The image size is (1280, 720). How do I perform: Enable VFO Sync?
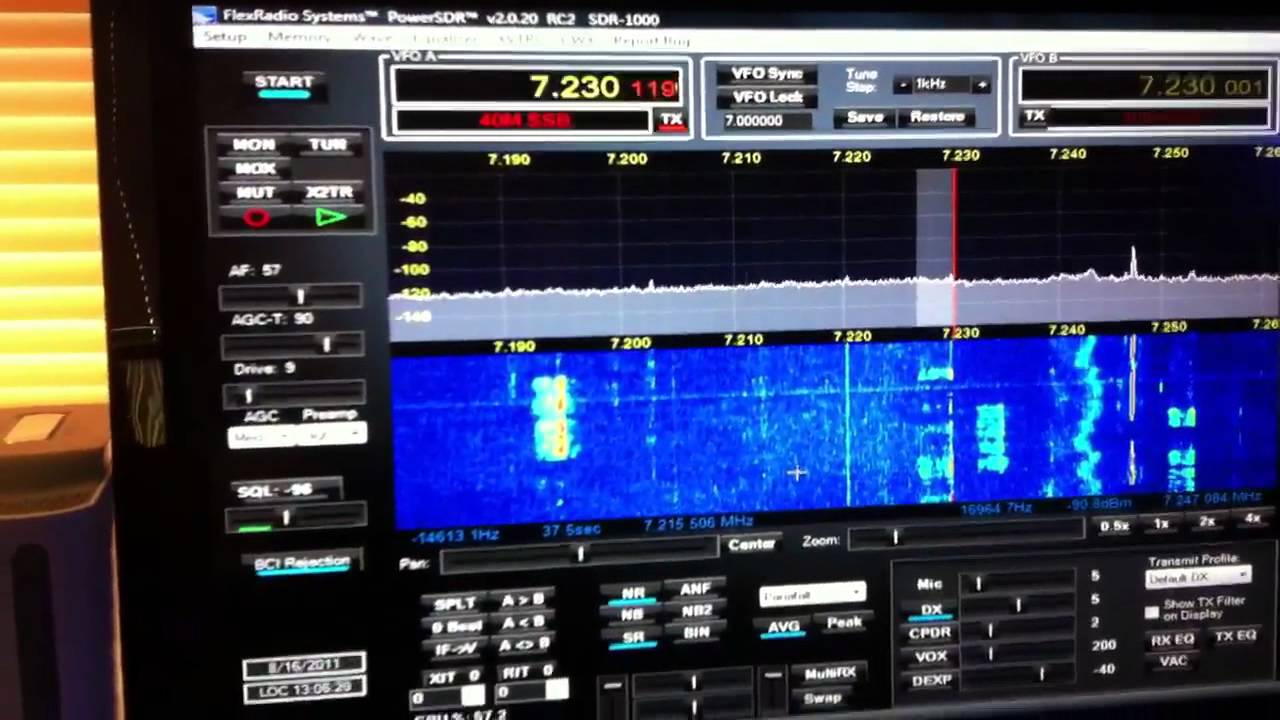pos(767,74)
